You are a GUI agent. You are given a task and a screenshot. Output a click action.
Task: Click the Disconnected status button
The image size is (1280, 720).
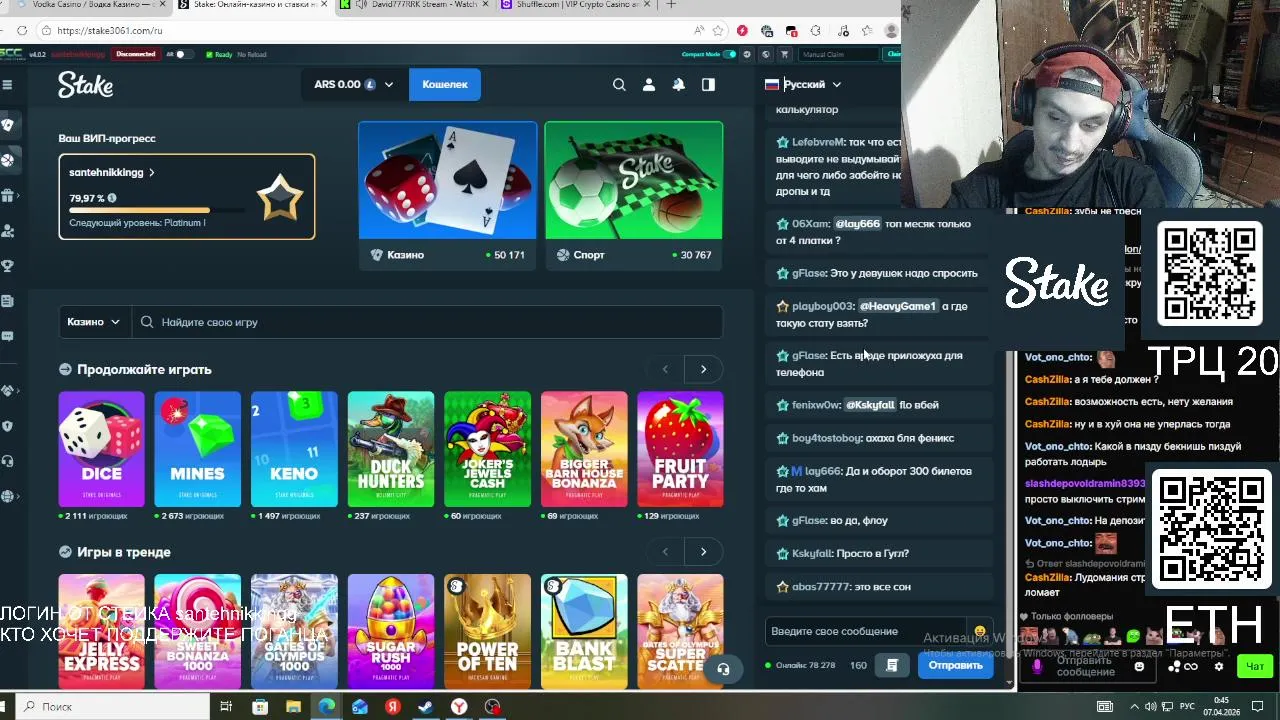tap(135, 54)
